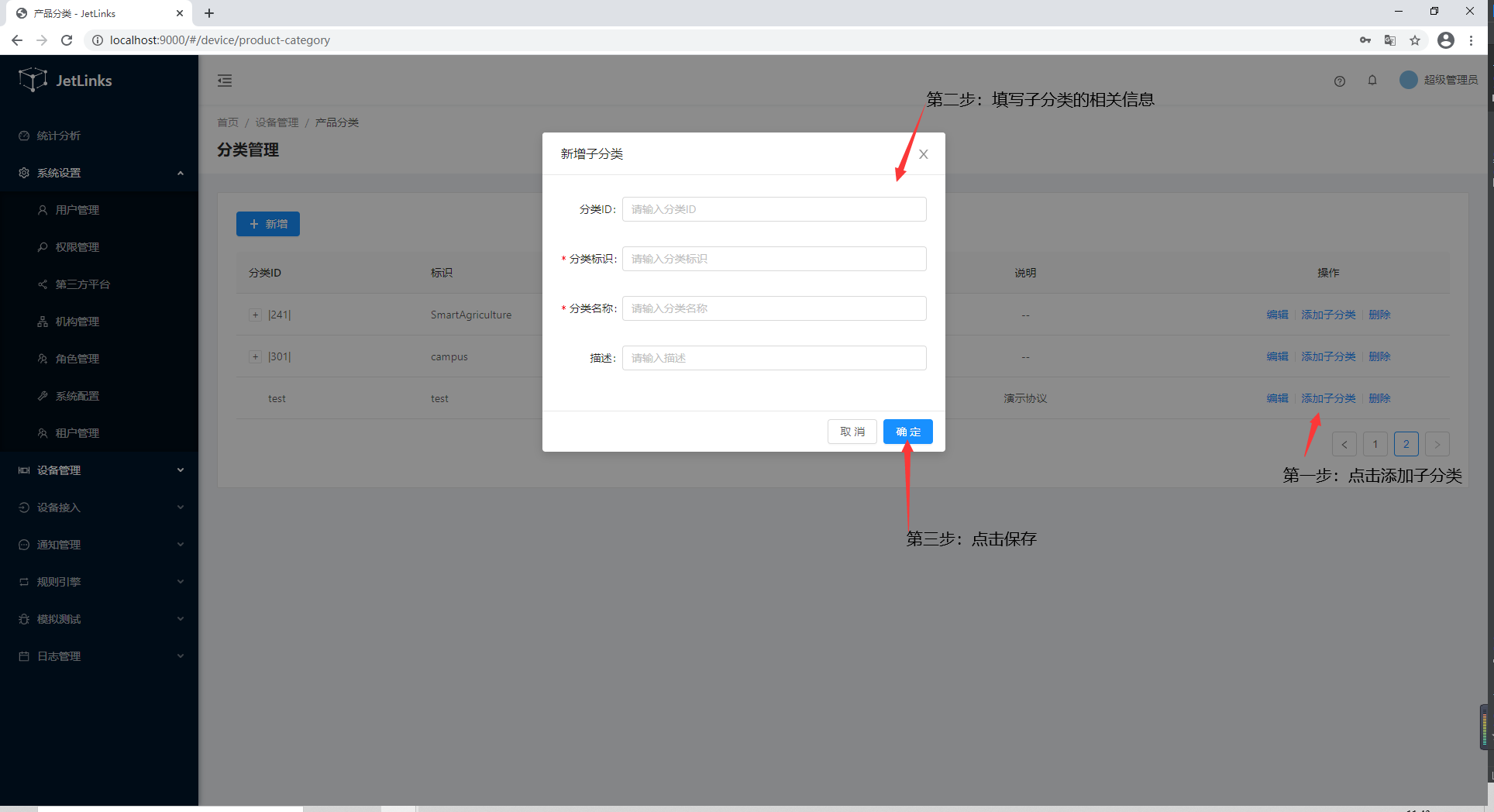The height and width of the screenshot is (812, 1494).
Task: Open browser three-dot menu
Action: tap(1472, 40)
